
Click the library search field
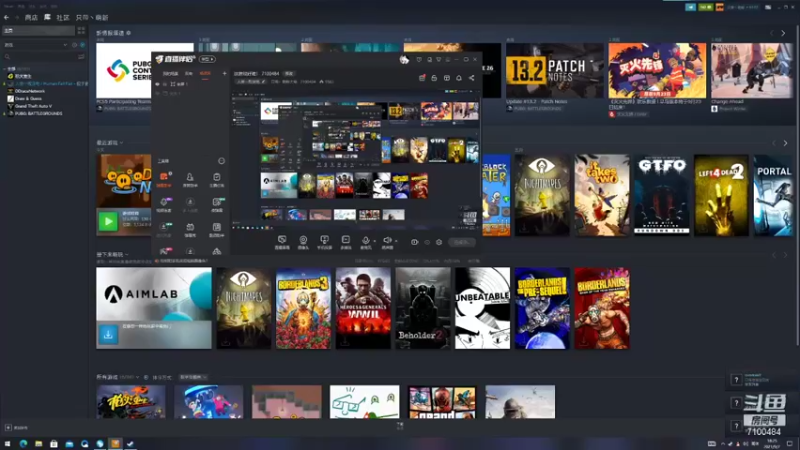[40, 57]
